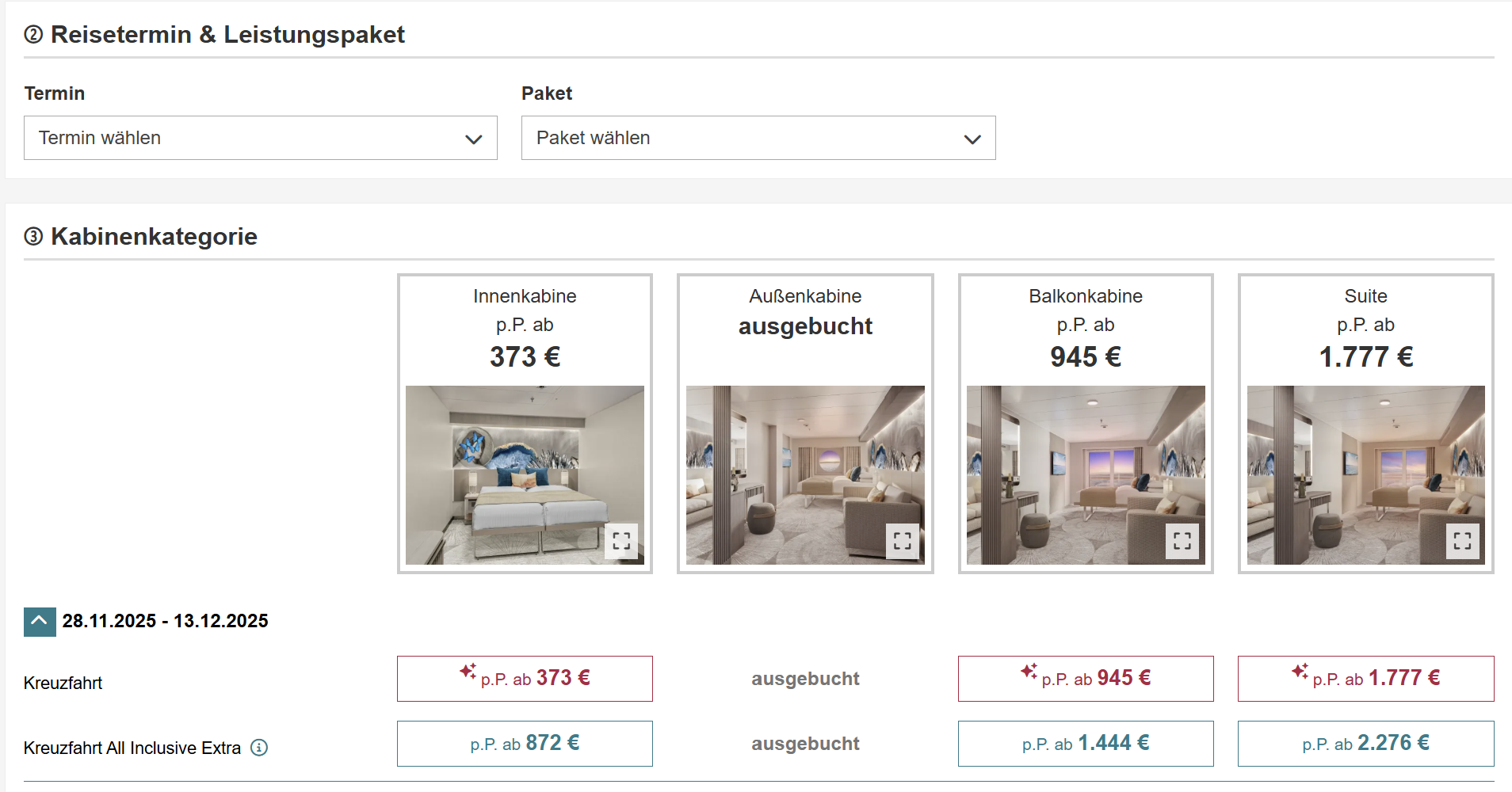Enlarge the Suite photo with fullscreen icon
Screen dimensions: 1512x792
pos(1463,542)
